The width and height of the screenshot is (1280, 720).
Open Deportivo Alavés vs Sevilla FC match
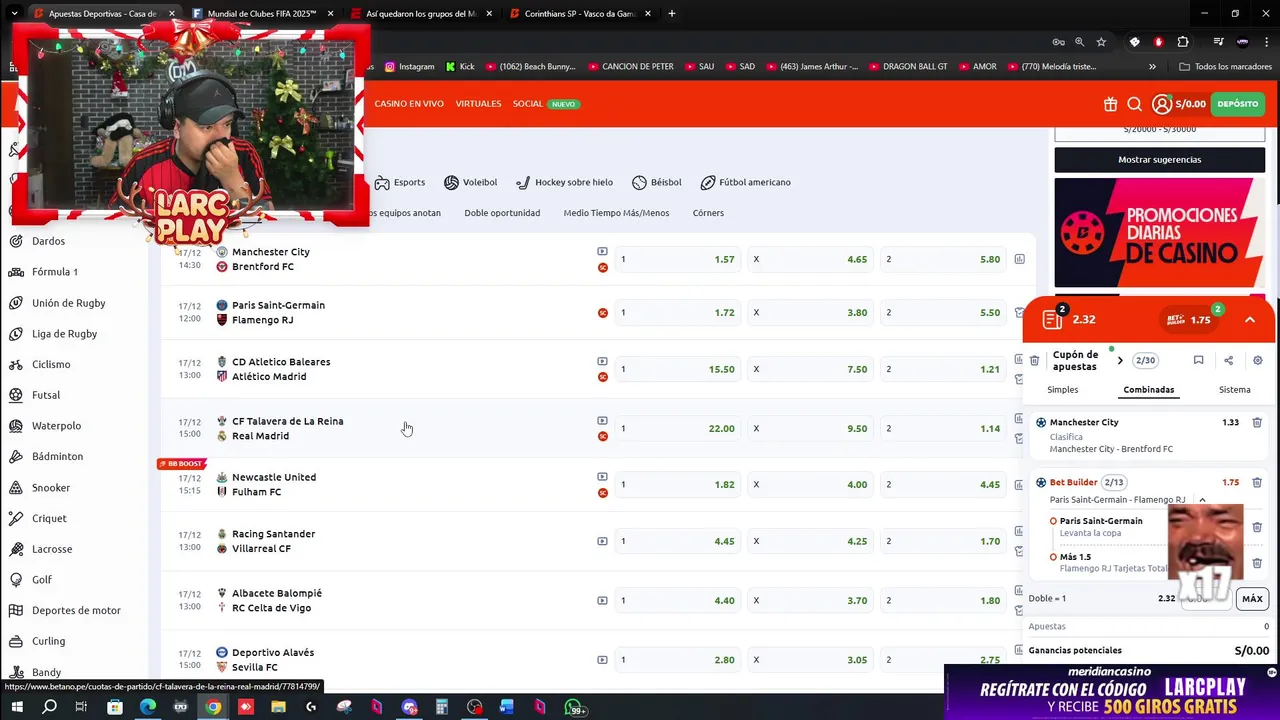coord(273,660)
